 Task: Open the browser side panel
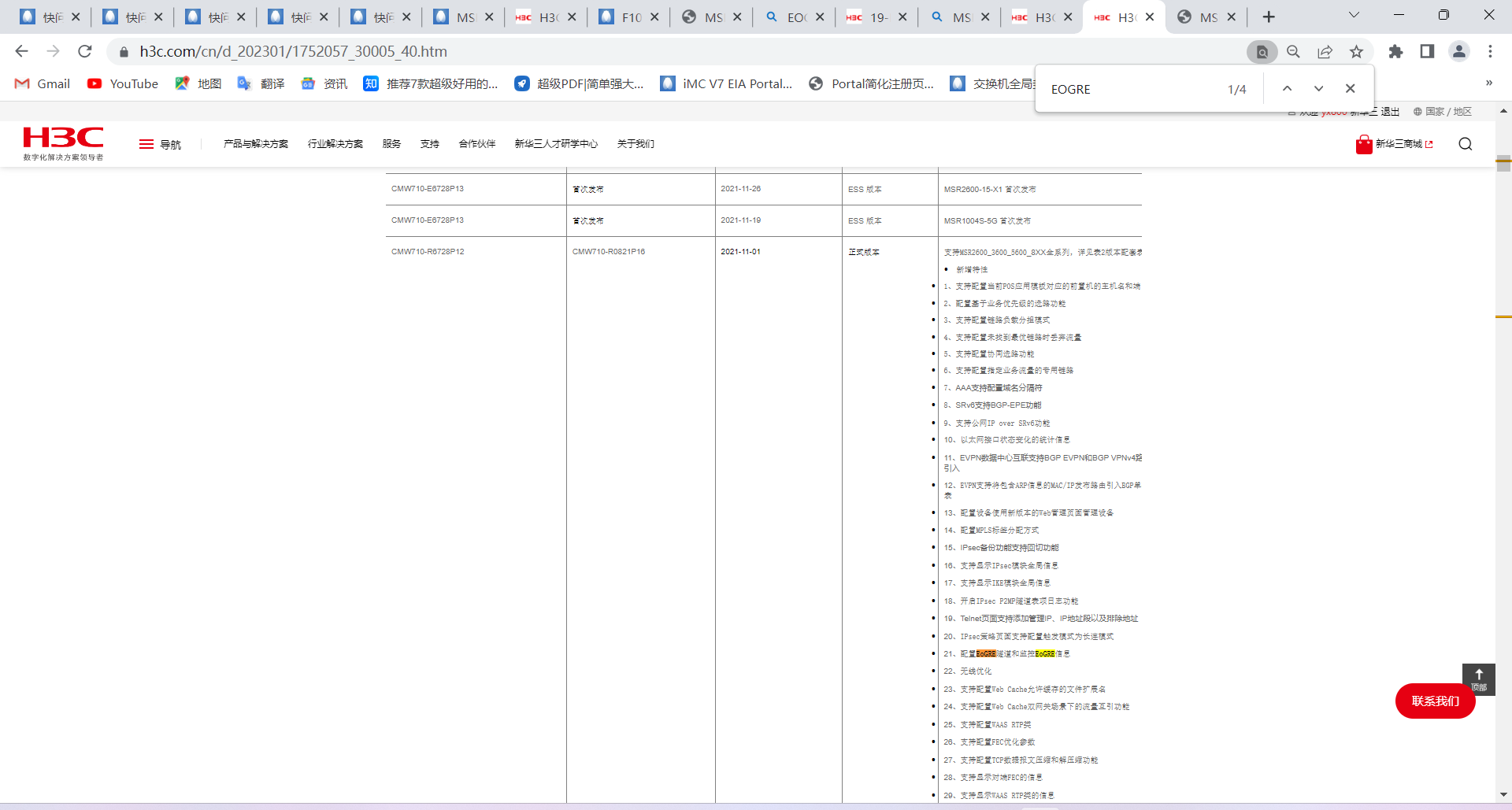(x=1427, y=52)
